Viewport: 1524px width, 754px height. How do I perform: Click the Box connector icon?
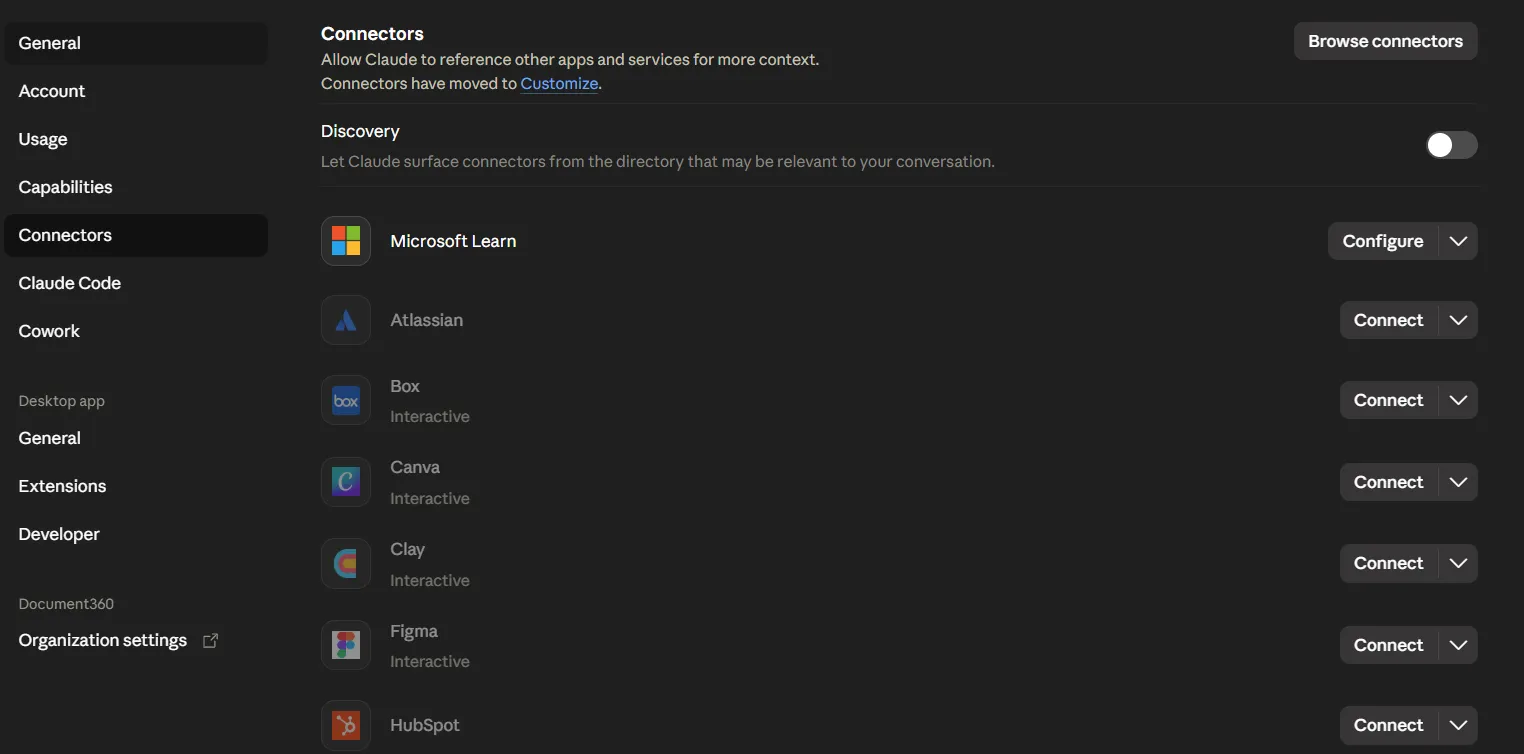point(346,400)
